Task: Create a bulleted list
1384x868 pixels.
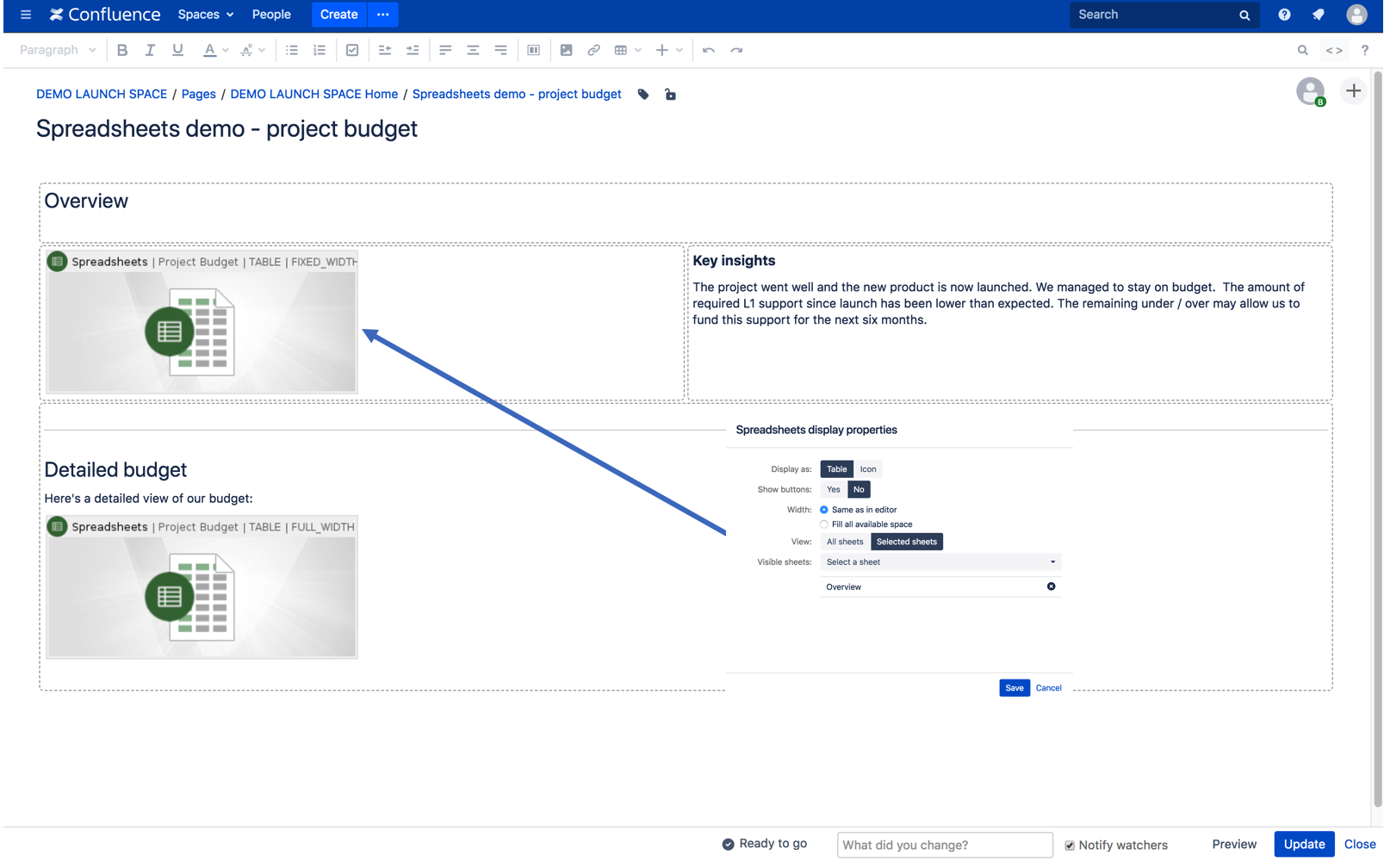Action: click(x=291, y=50)
